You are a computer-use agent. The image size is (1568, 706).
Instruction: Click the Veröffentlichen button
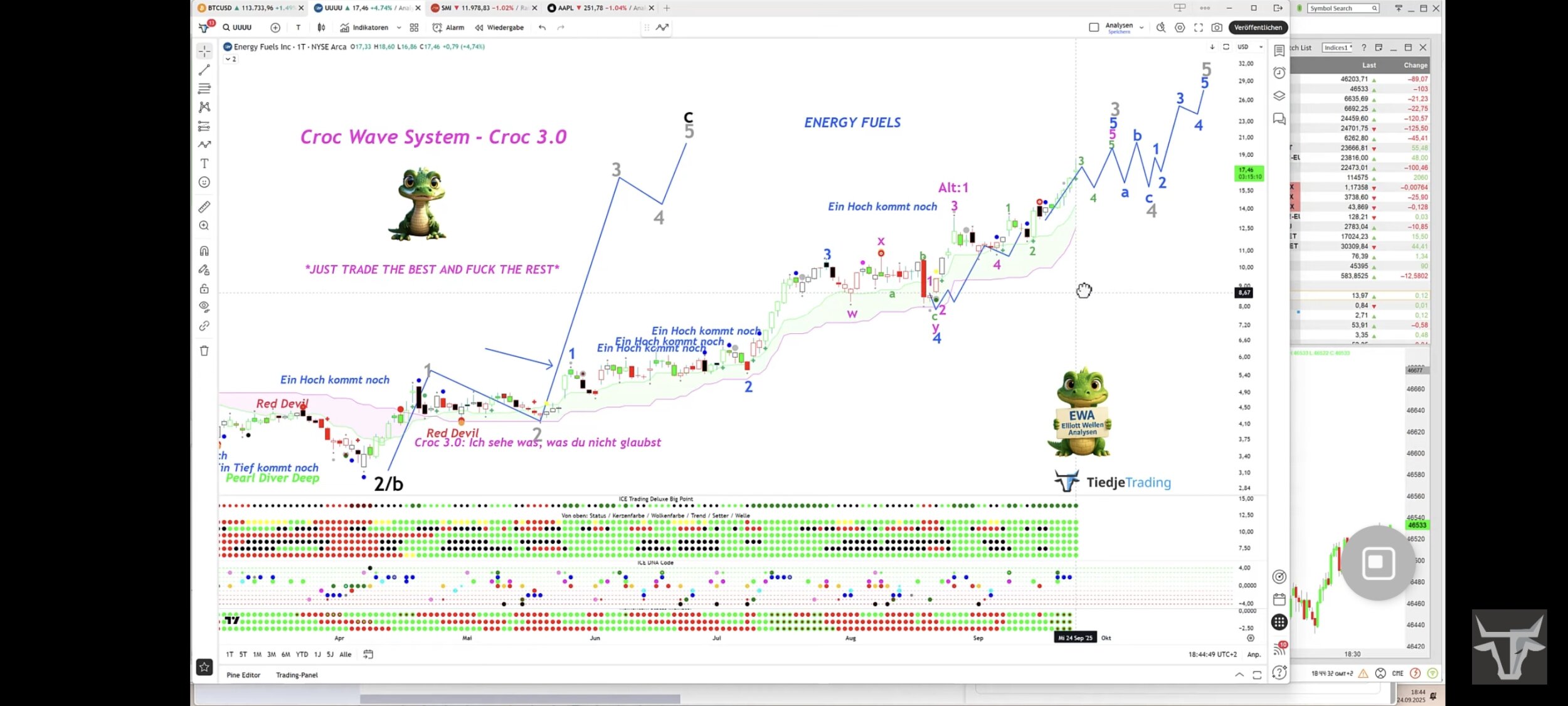tap(1258, 28)
